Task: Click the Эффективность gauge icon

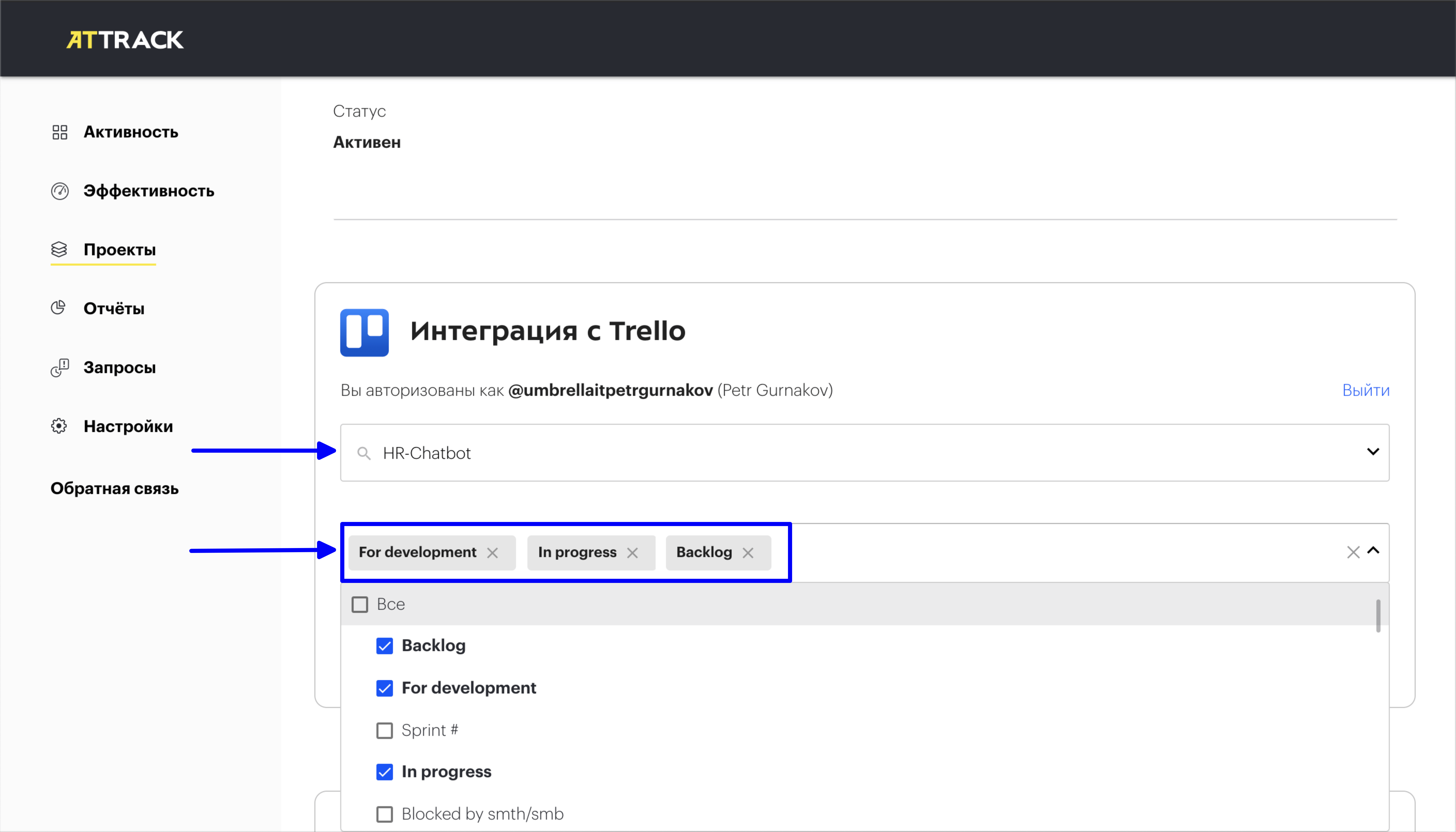Action: [59, 191]
